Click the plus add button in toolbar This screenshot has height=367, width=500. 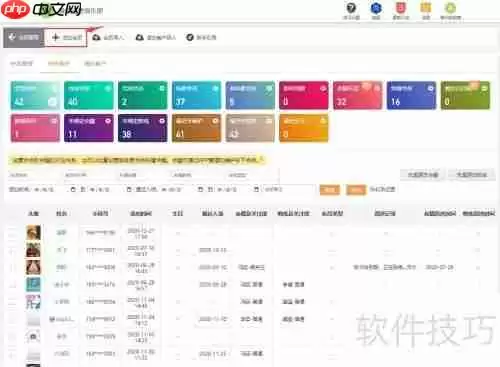point(66,37)
